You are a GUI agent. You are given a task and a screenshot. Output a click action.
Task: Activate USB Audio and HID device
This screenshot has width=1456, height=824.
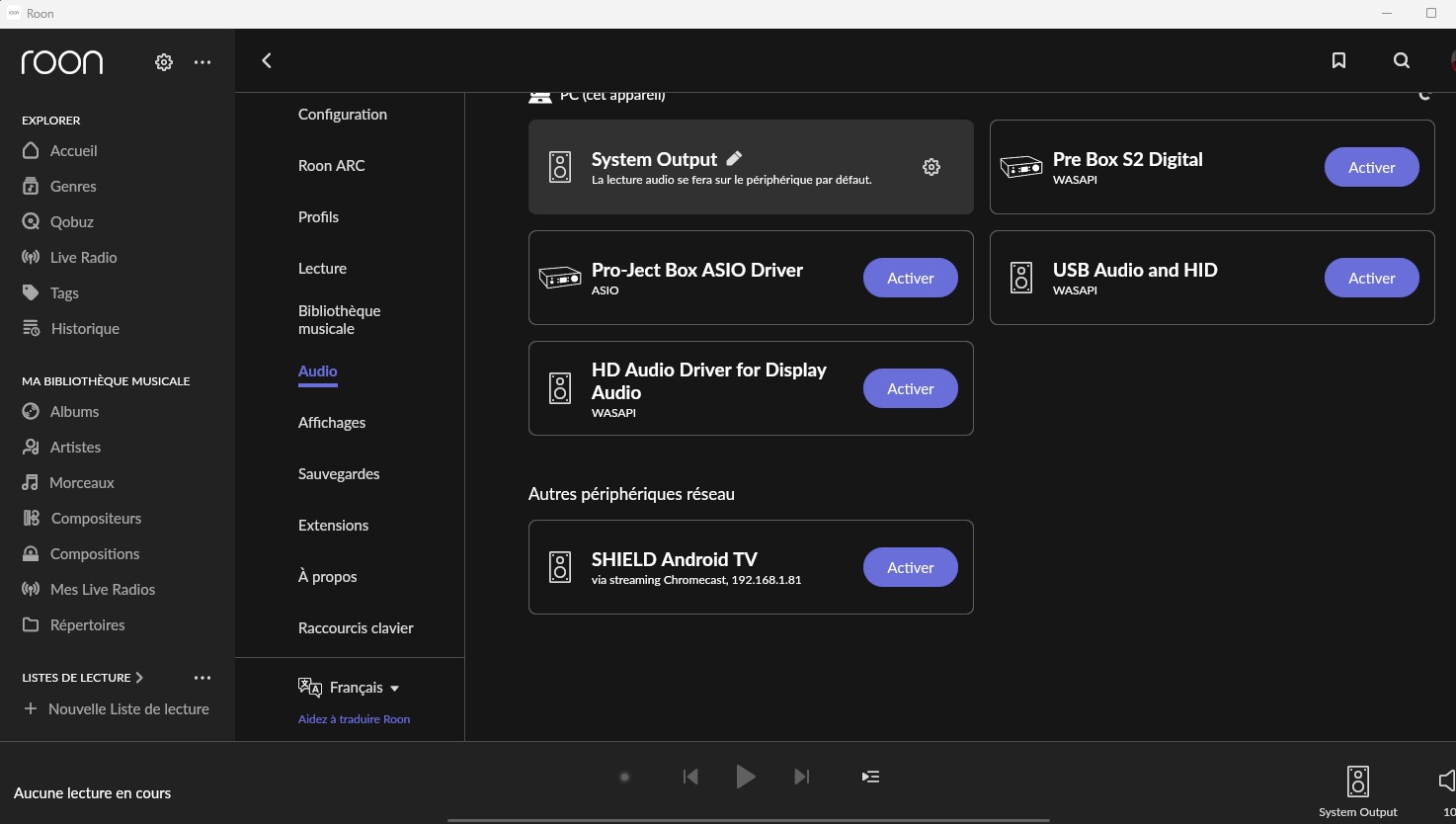click(x=1372, y=278)
